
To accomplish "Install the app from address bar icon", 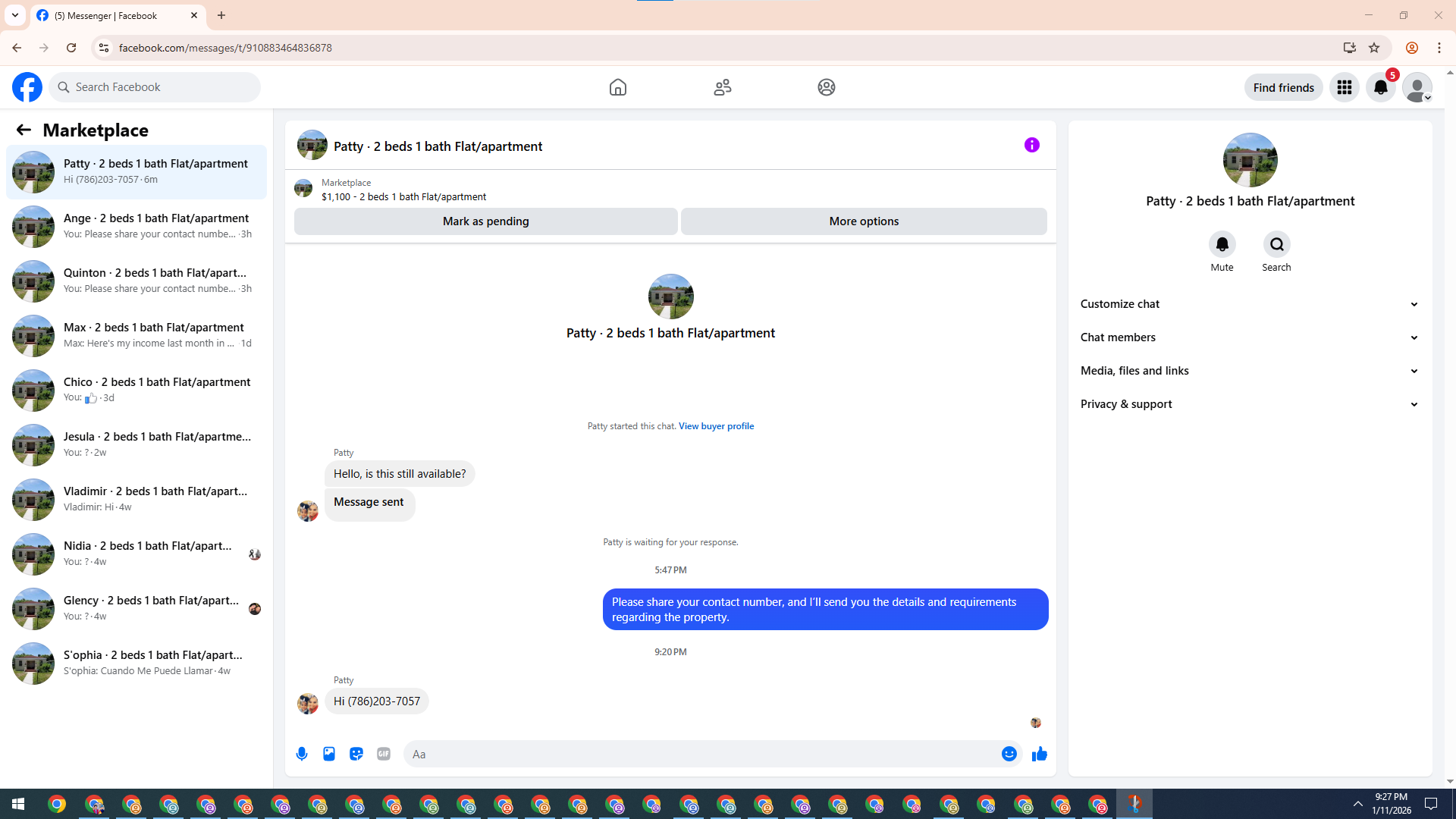I will coord(1349,48).
